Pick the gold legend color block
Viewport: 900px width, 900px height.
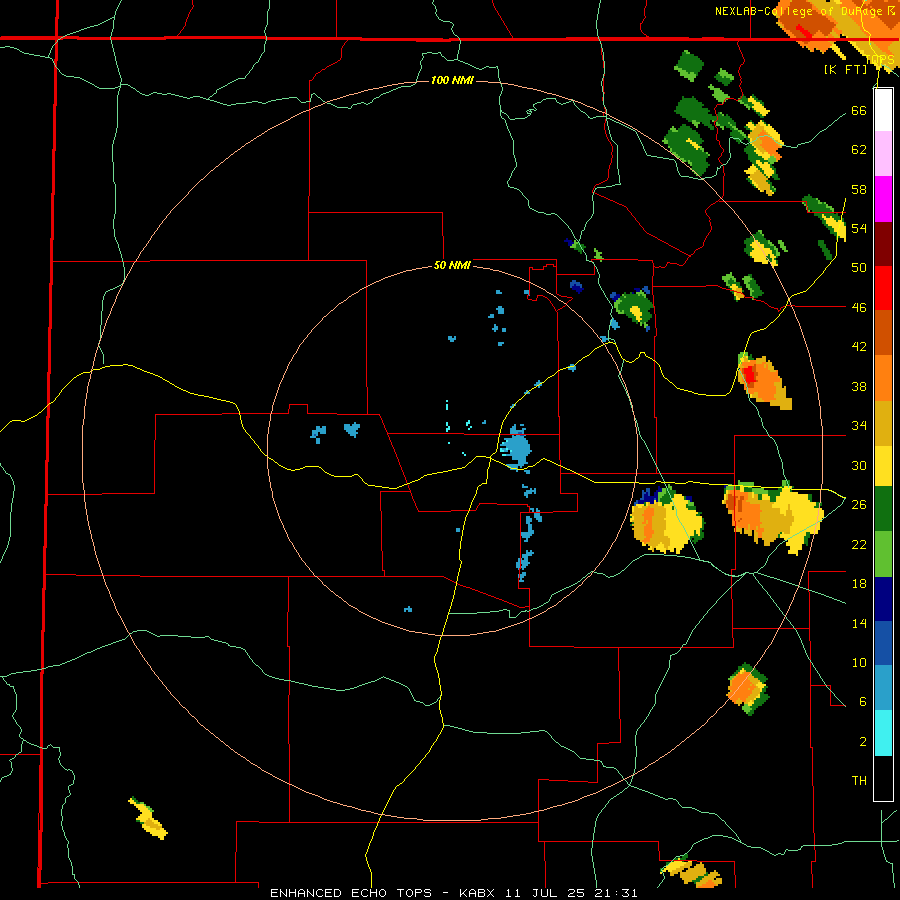coord(883,423)
